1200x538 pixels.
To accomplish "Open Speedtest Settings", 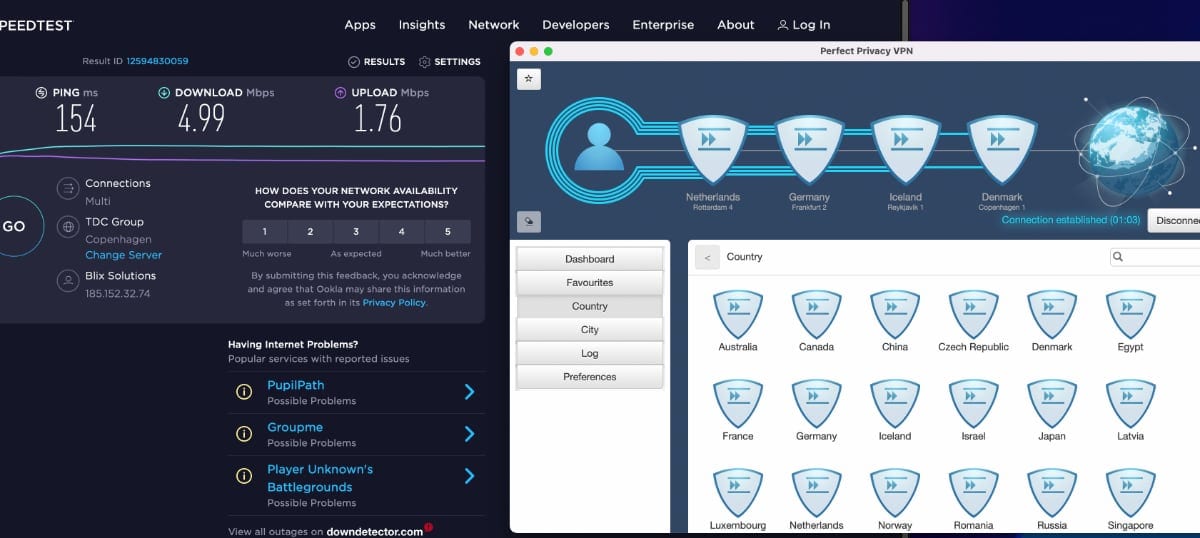I will coord(450,62).
